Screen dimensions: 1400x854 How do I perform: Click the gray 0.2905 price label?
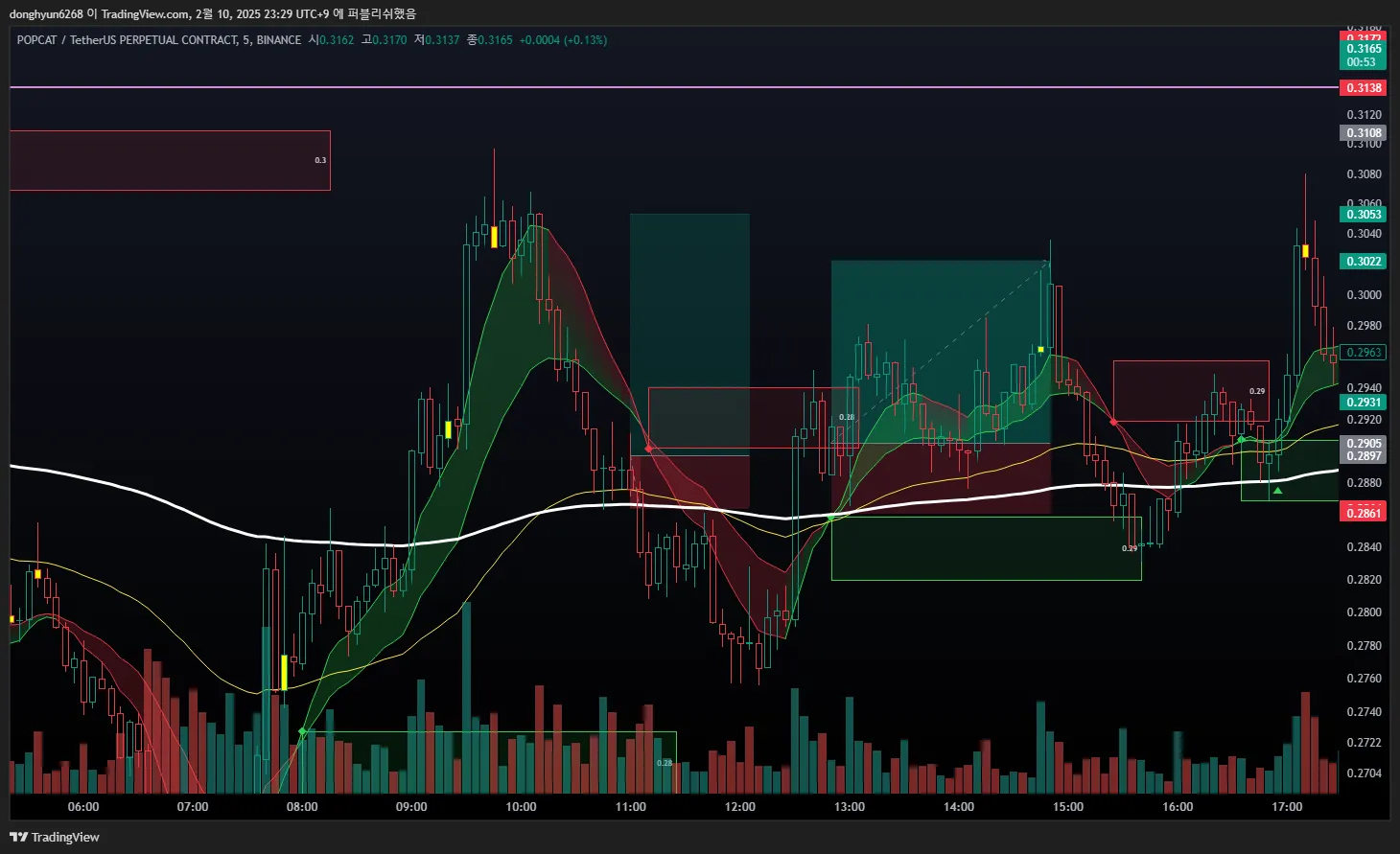click(1363, 444)
